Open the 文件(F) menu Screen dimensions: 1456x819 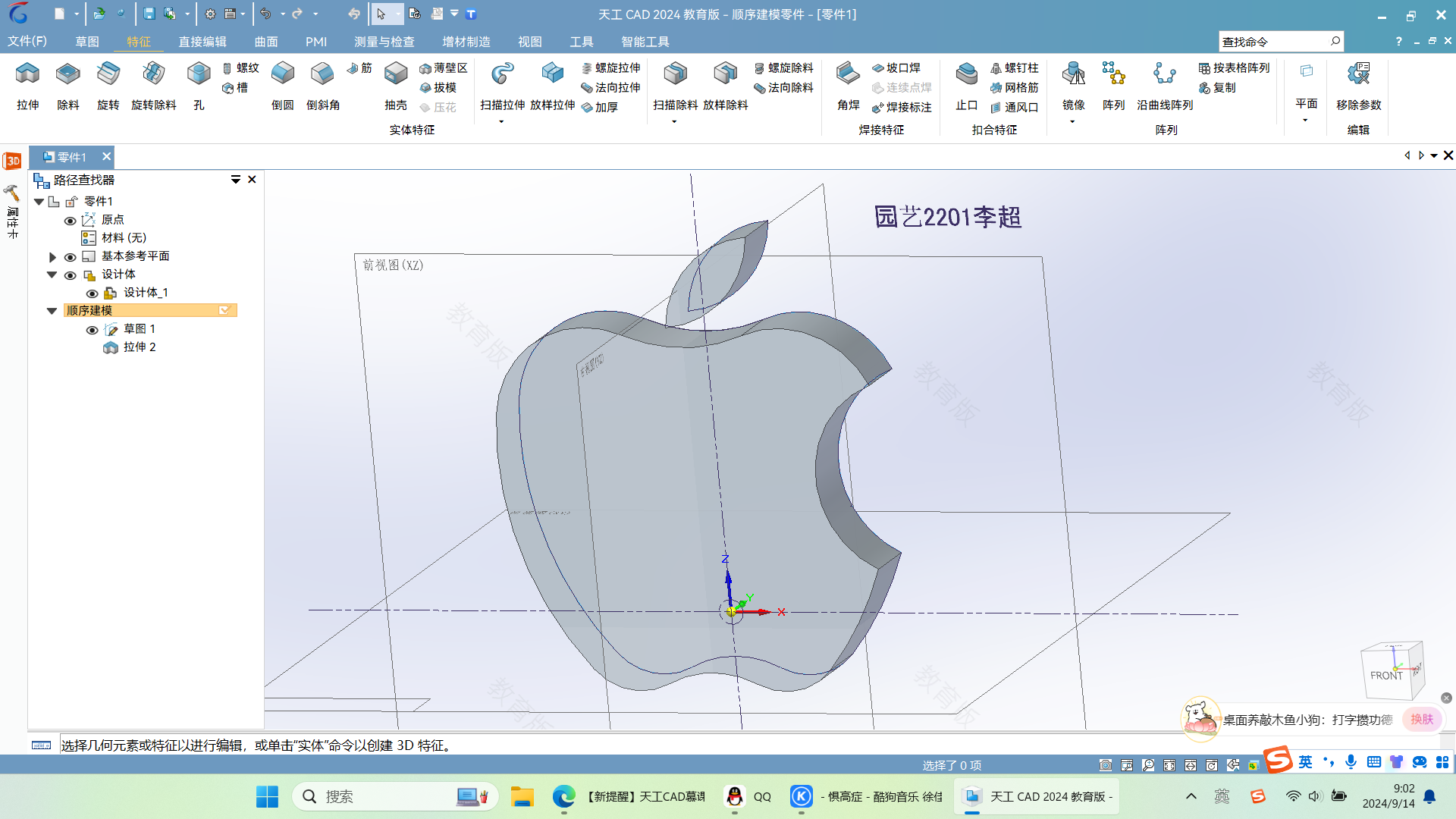pyautogui.click(x=27, y=41)
